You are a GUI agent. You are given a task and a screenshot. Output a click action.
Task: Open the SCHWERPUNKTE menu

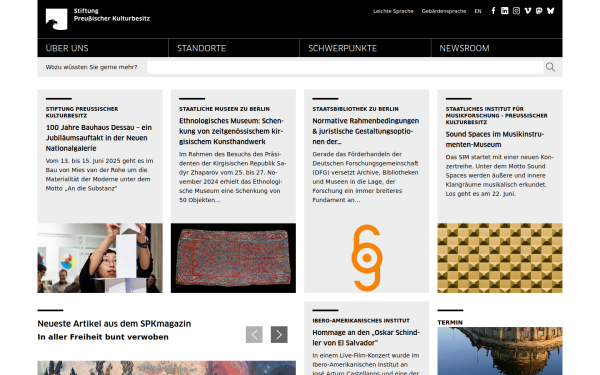click(365, 48)
